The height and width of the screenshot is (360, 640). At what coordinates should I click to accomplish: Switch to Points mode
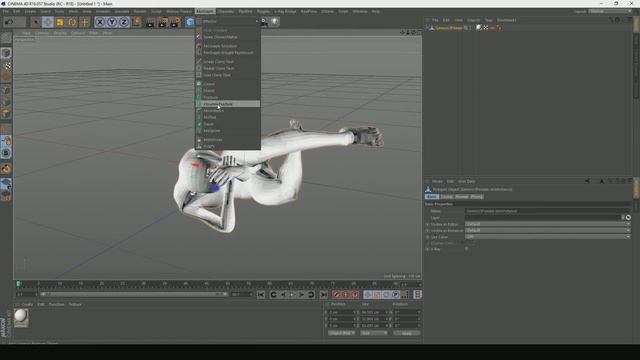point(6,90)
